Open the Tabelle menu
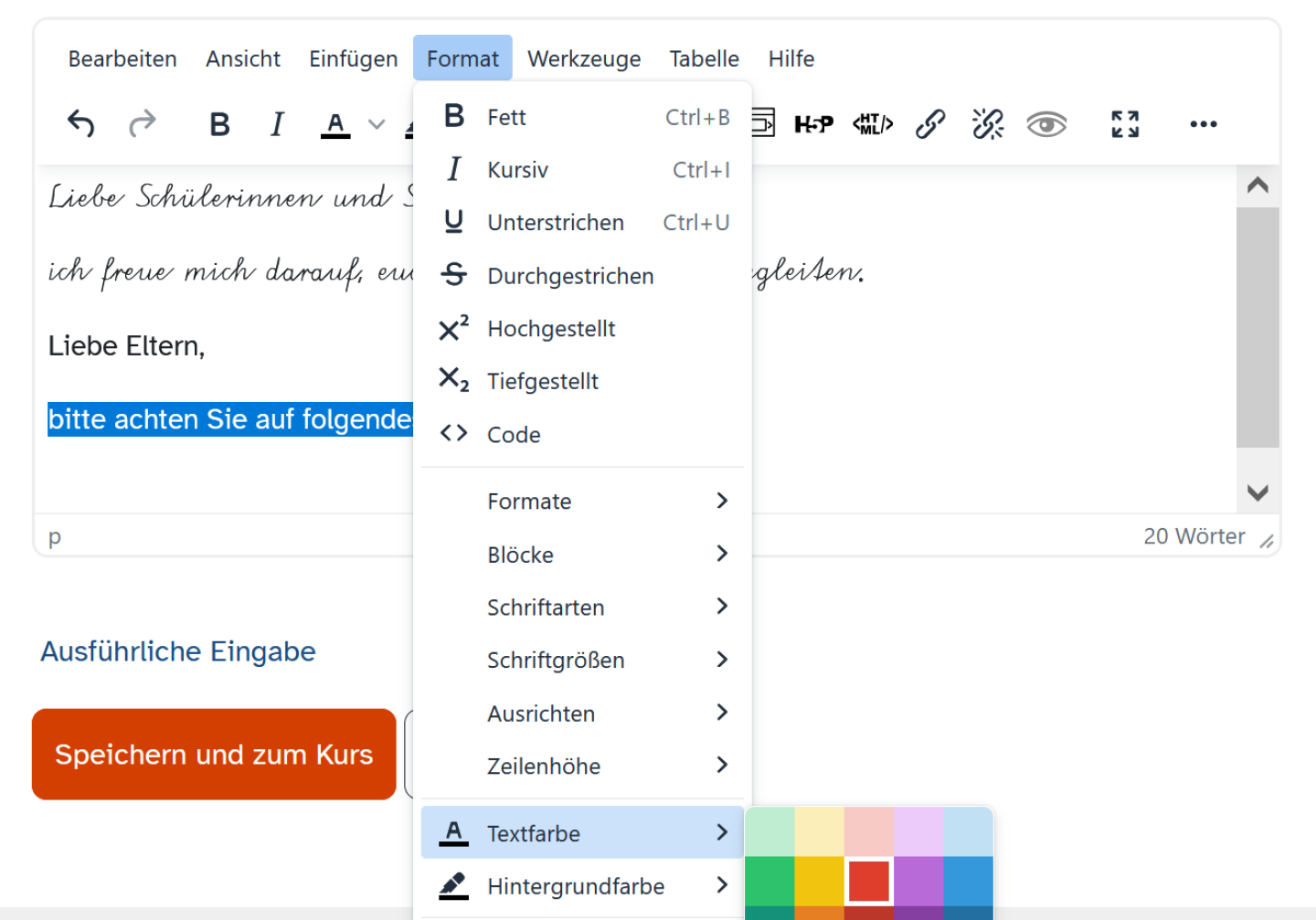This screenshot has height=920, width=1316. coord(705,58)
